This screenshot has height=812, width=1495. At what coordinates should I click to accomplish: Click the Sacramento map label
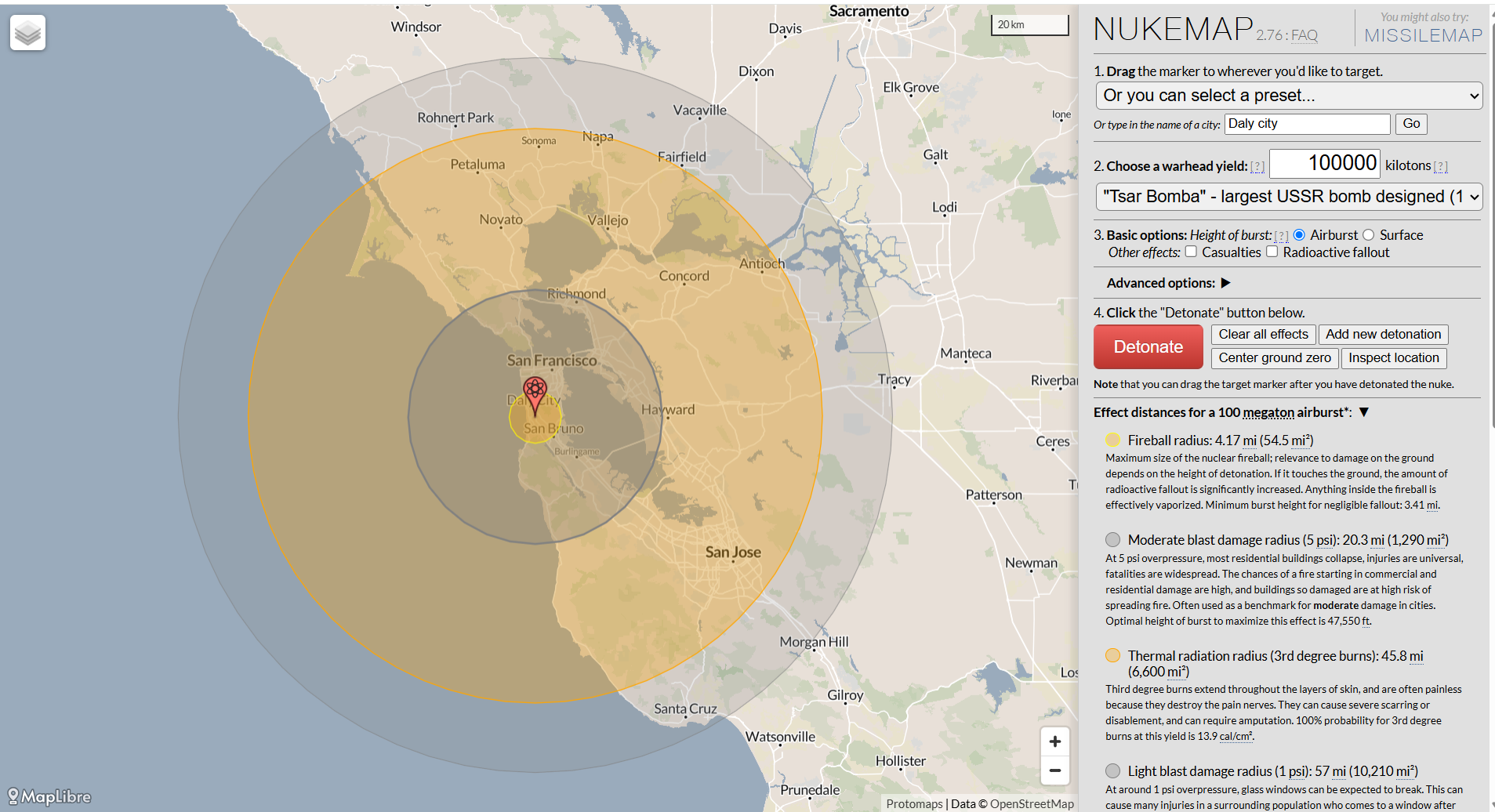tap(869, 11)
